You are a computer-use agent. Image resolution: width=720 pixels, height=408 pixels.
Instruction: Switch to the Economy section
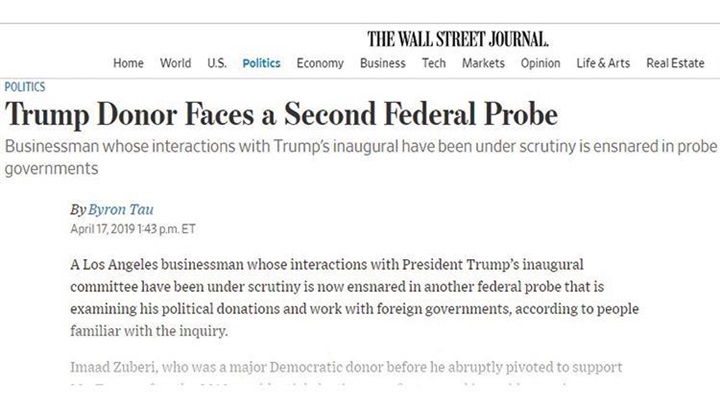click(x=320, y=63)
